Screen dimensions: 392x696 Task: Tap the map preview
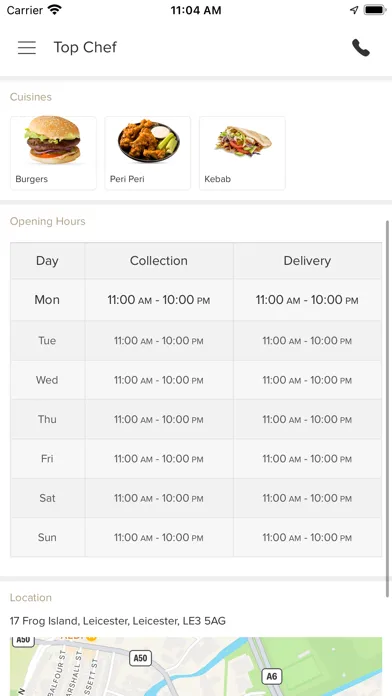click(196, 667)
